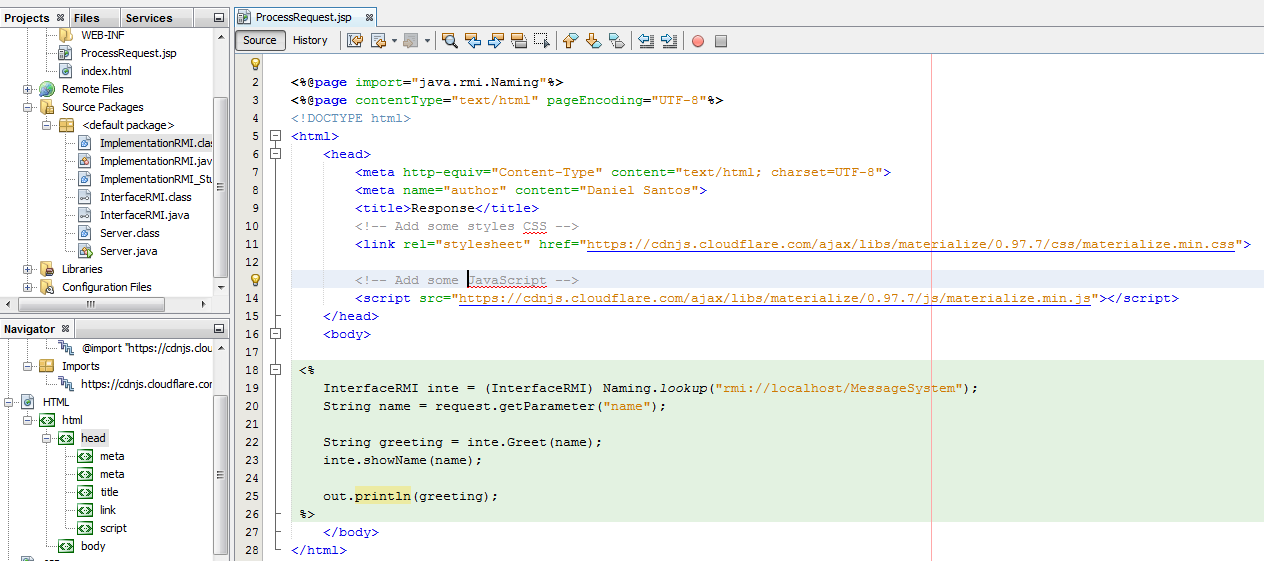Expand the Configuration Files node
The image size is (1264, 561).
coord(27,287)
